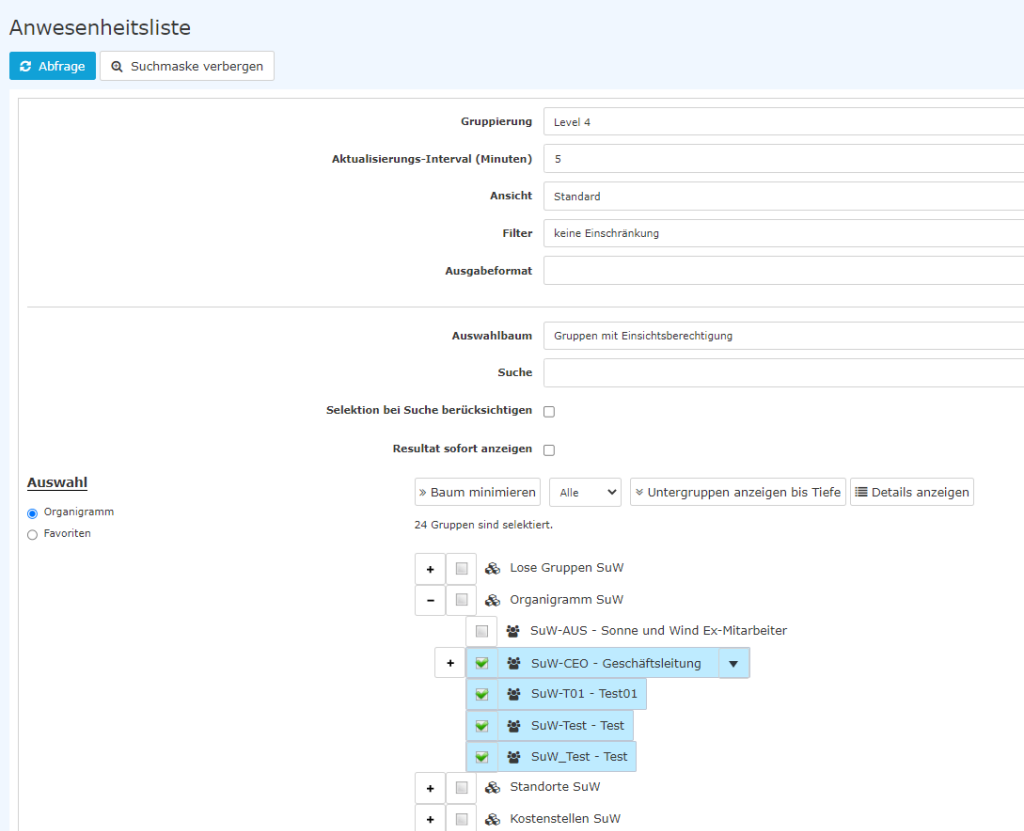Click the Organigramm SuW group icon

(x=492, y=600)
